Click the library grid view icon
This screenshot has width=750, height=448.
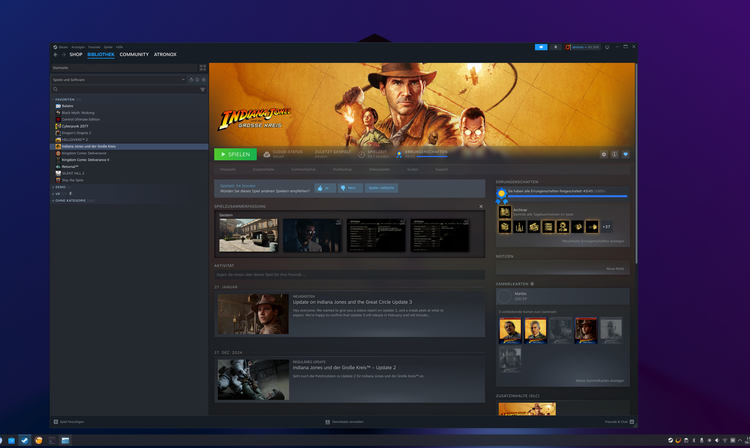(203, 68)
